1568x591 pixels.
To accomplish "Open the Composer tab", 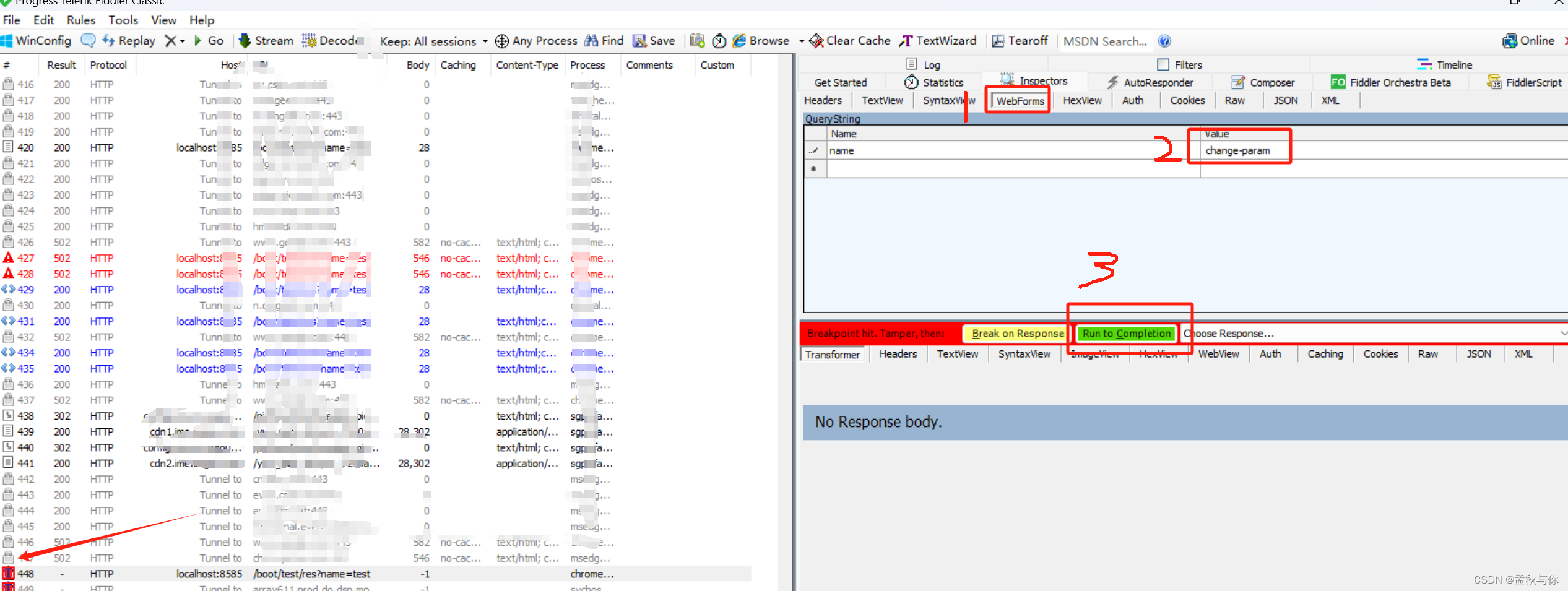I will [1263, 82].
